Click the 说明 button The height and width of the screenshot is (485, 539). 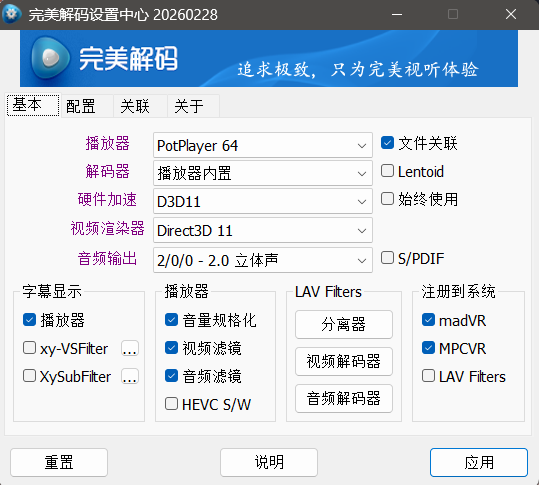(269, 463)
